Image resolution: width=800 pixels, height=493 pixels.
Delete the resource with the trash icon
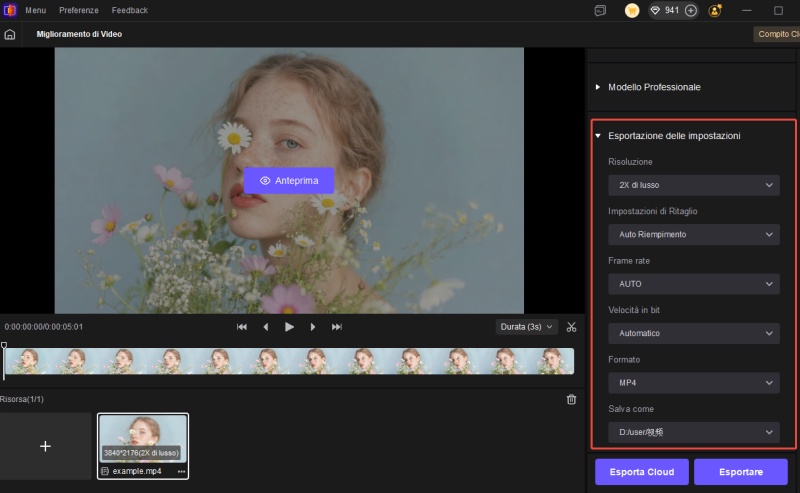(x=571, y=399)
